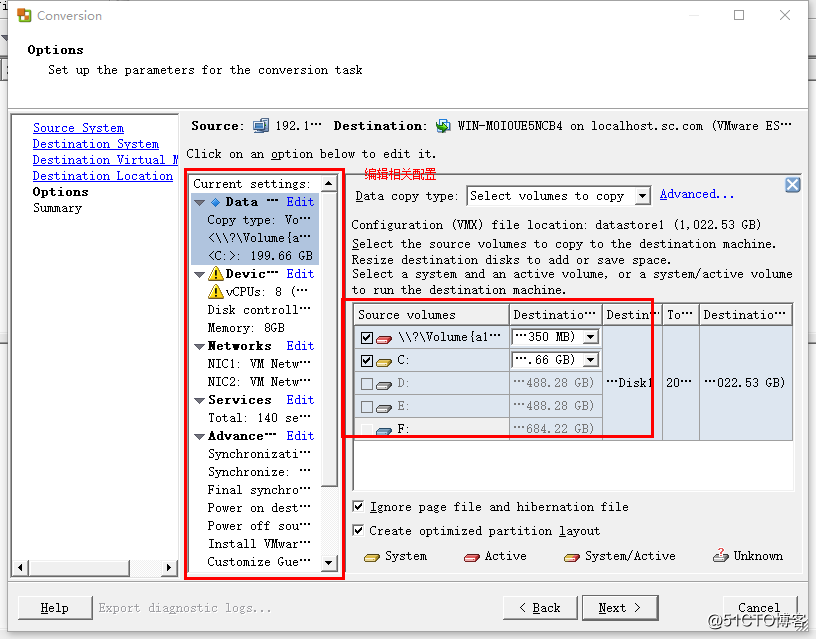Open the Advanced... data copy link

point(697,195)
